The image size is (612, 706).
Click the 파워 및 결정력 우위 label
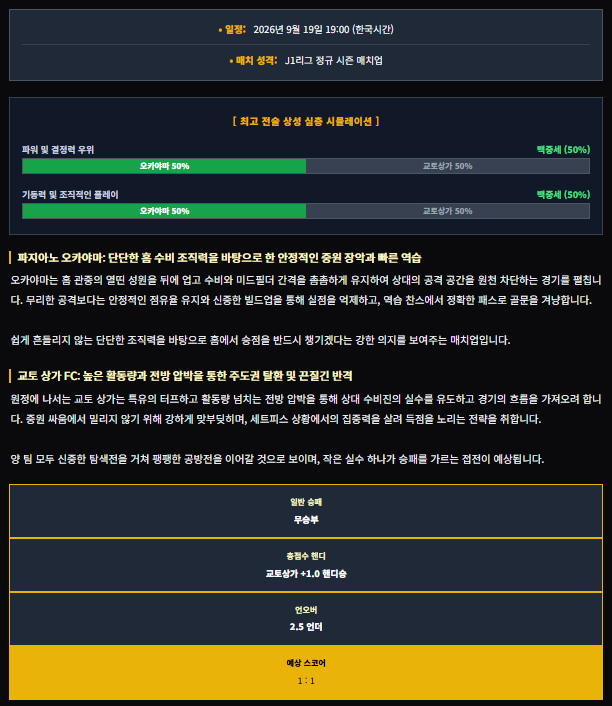[x=58, y=149]
